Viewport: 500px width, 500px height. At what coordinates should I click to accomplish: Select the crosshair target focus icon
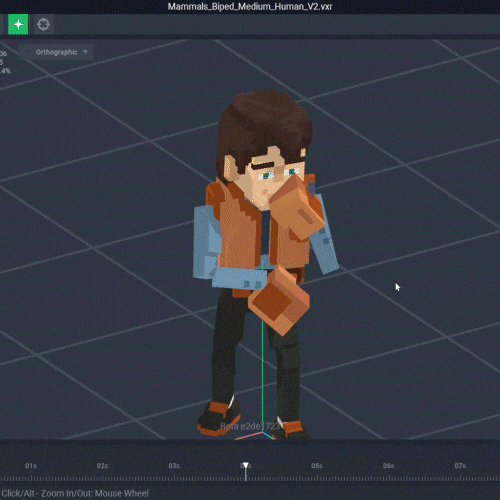click(x=43, y=24)
